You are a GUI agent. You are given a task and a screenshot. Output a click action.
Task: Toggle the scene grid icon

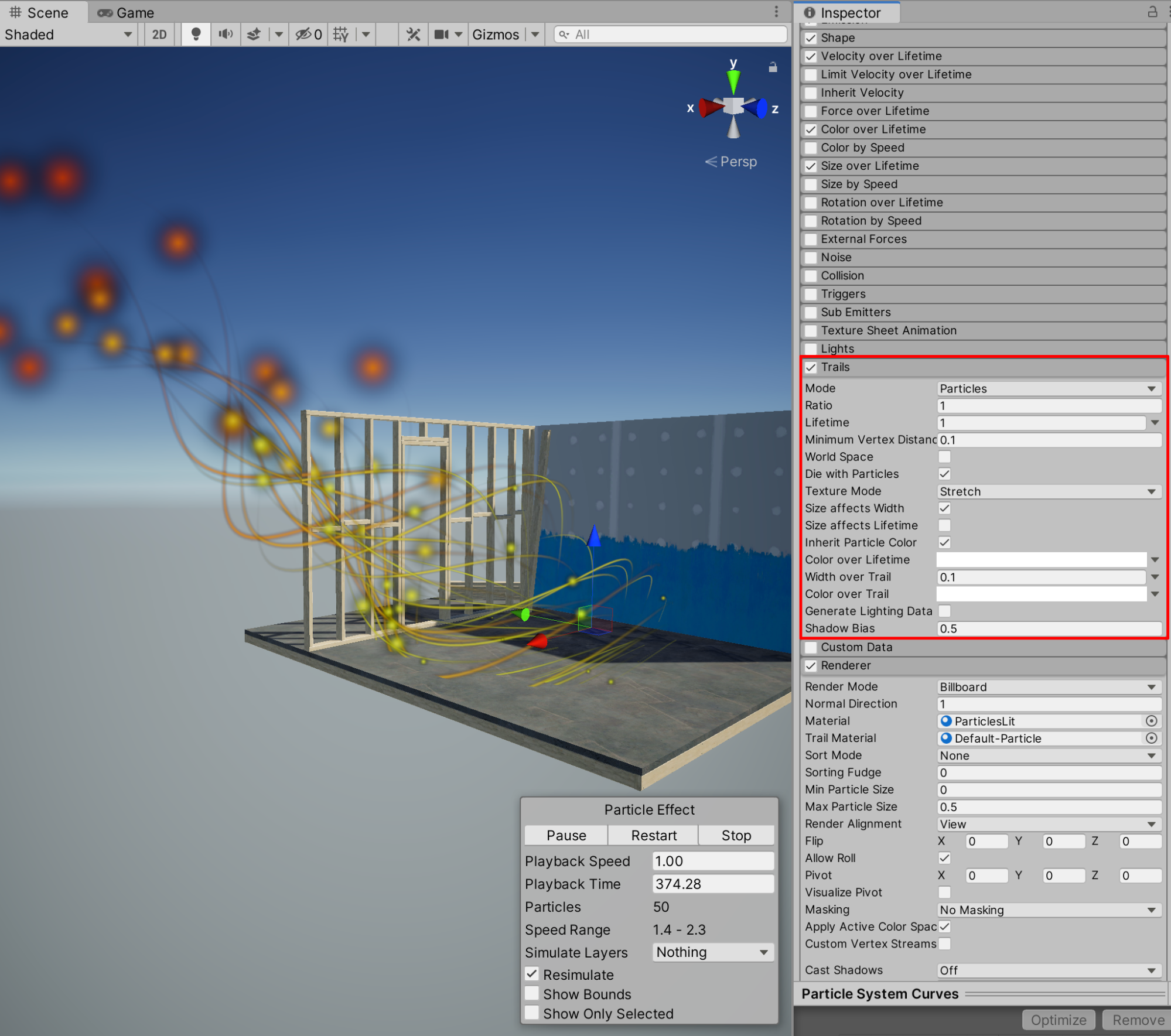pos(341,35)
